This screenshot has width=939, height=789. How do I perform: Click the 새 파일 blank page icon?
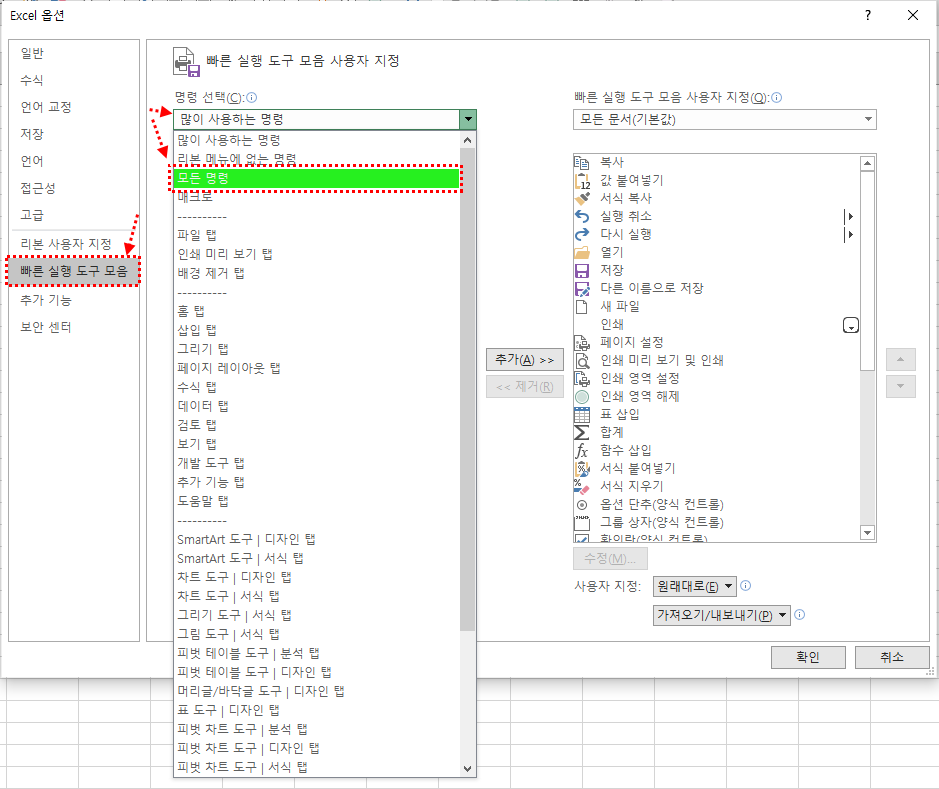tap(581, 307)
